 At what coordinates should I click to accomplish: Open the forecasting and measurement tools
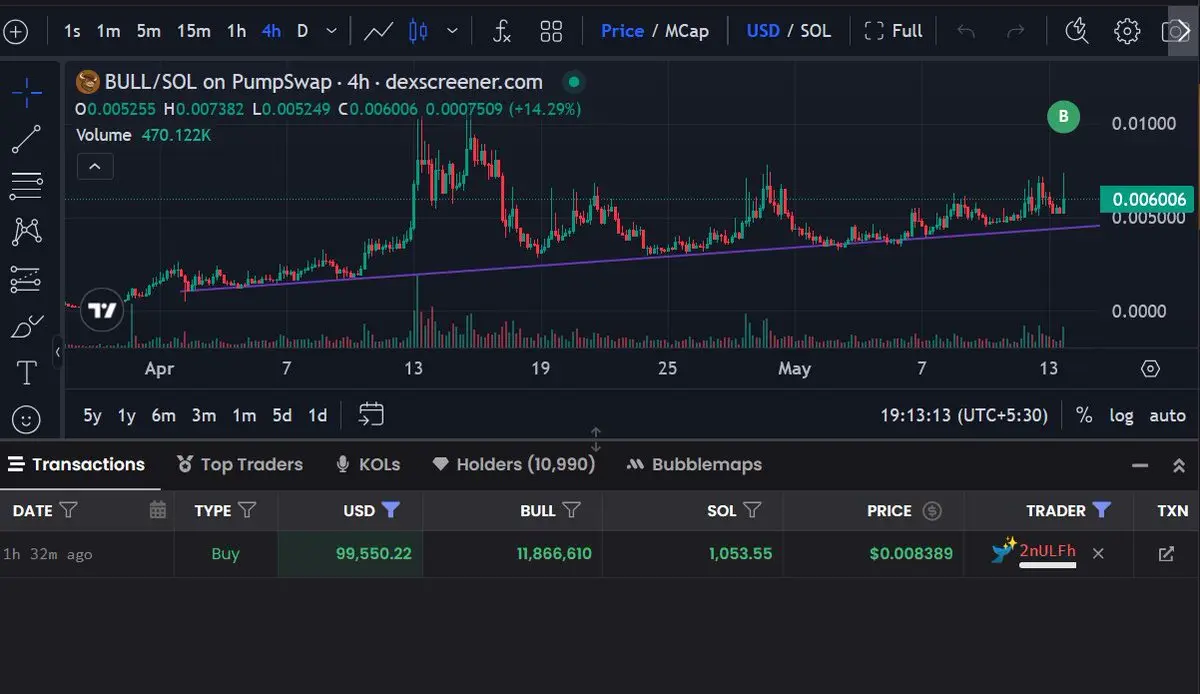[27, 279]
